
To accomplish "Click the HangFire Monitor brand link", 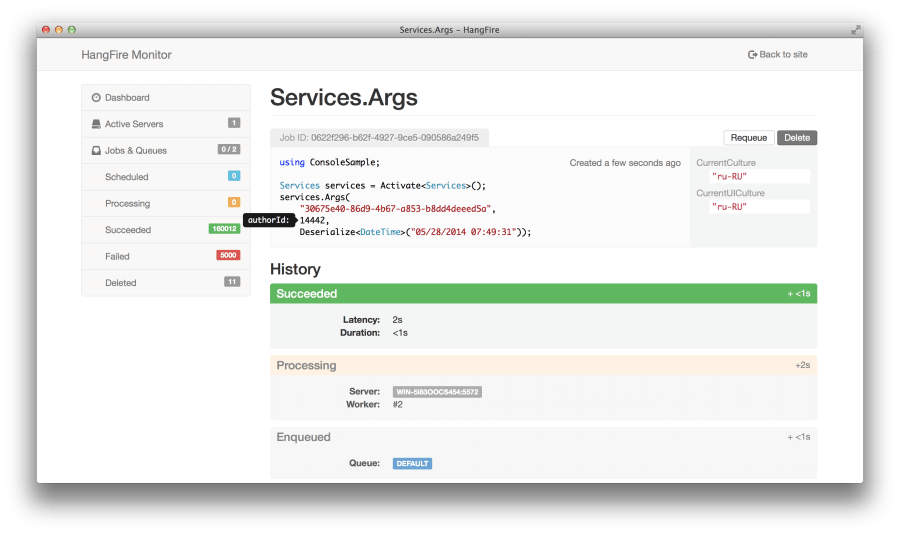I will (x=126, y=55).
